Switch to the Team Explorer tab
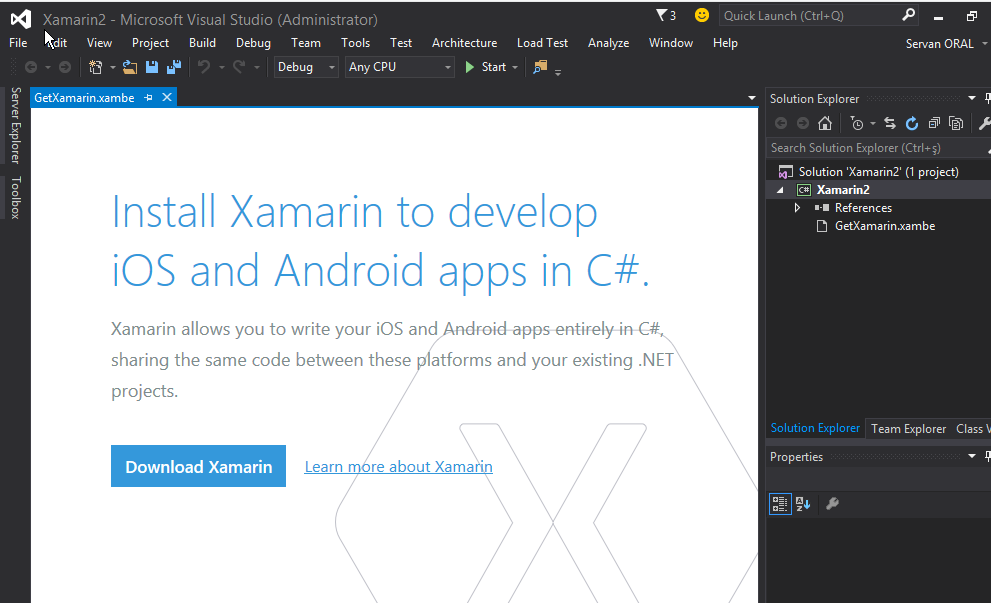This screenshot has width=991, height=603. click(x=908, y=429)
